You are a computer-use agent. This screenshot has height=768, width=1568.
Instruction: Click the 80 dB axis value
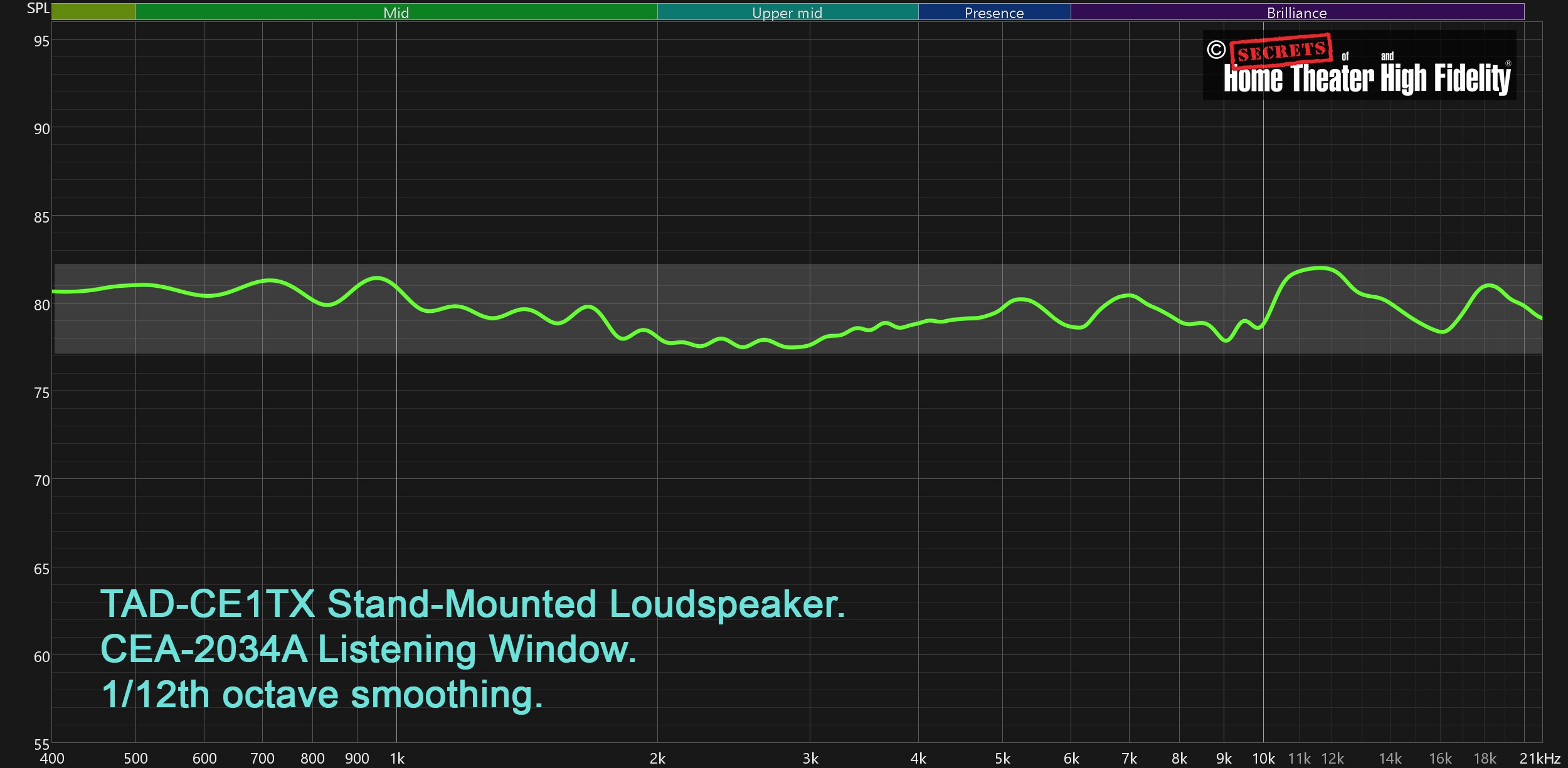[41, 305]
